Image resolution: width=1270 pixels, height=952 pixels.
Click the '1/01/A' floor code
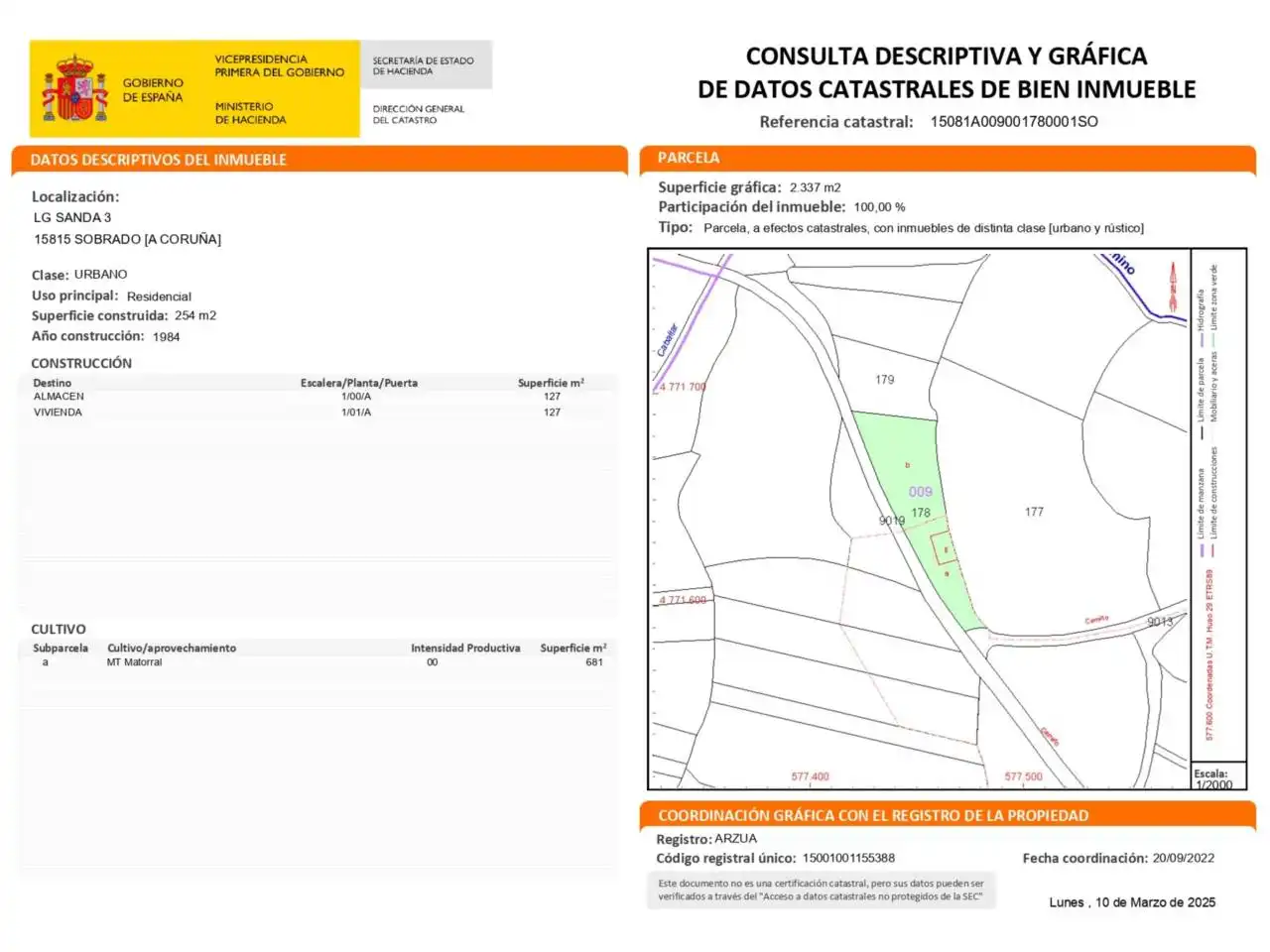356,413
